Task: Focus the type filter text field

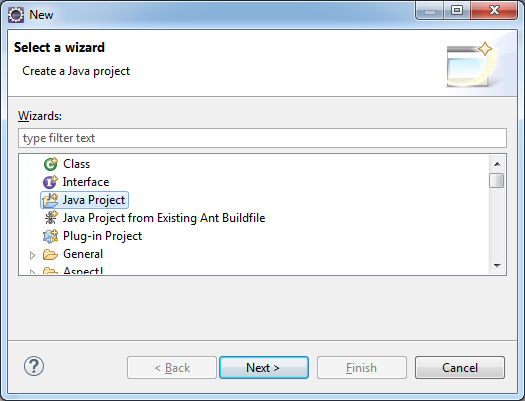Action: pos(262,138)
